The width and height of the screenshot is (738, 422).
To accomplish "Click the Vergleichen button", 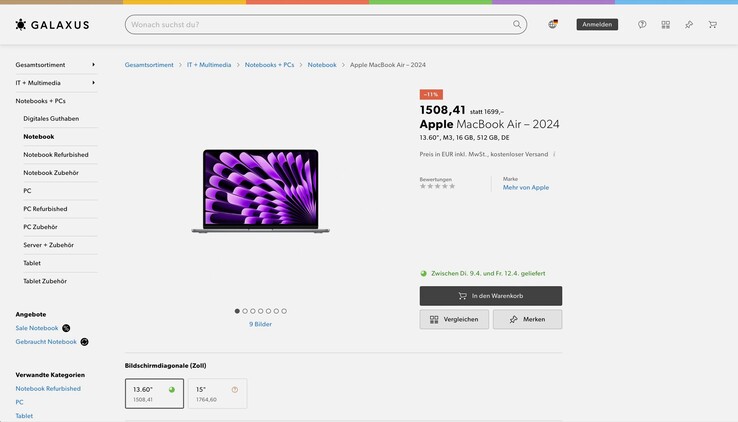I will pyautogui.click(x=454, y=319).
